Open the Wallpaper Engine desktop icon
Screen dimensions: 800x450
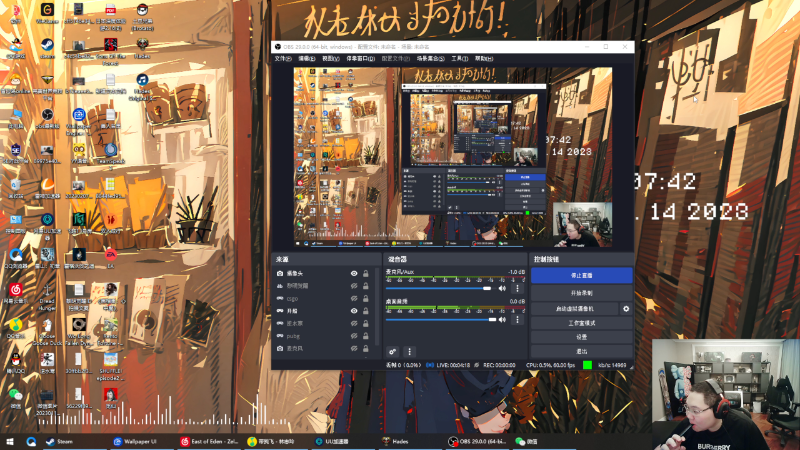coord(78,121)
